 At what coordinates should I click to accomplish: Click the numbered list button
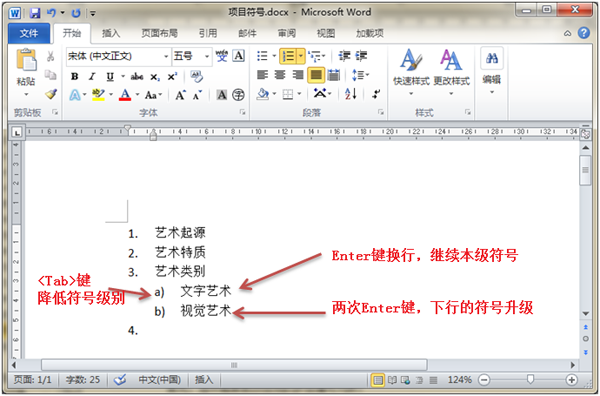[288, 56]
